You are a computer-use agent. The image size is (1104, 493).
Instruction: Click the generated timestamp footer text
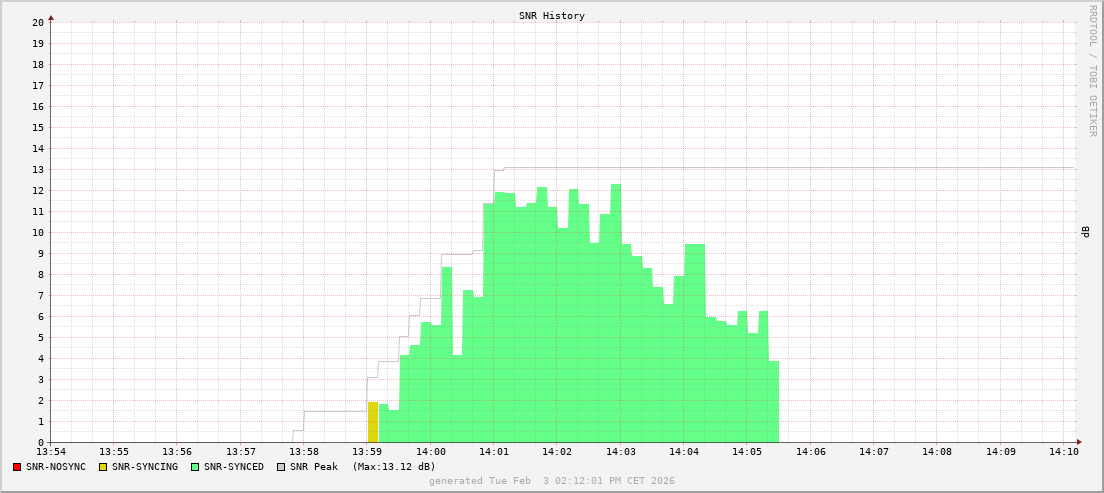(x=551, y=481)
